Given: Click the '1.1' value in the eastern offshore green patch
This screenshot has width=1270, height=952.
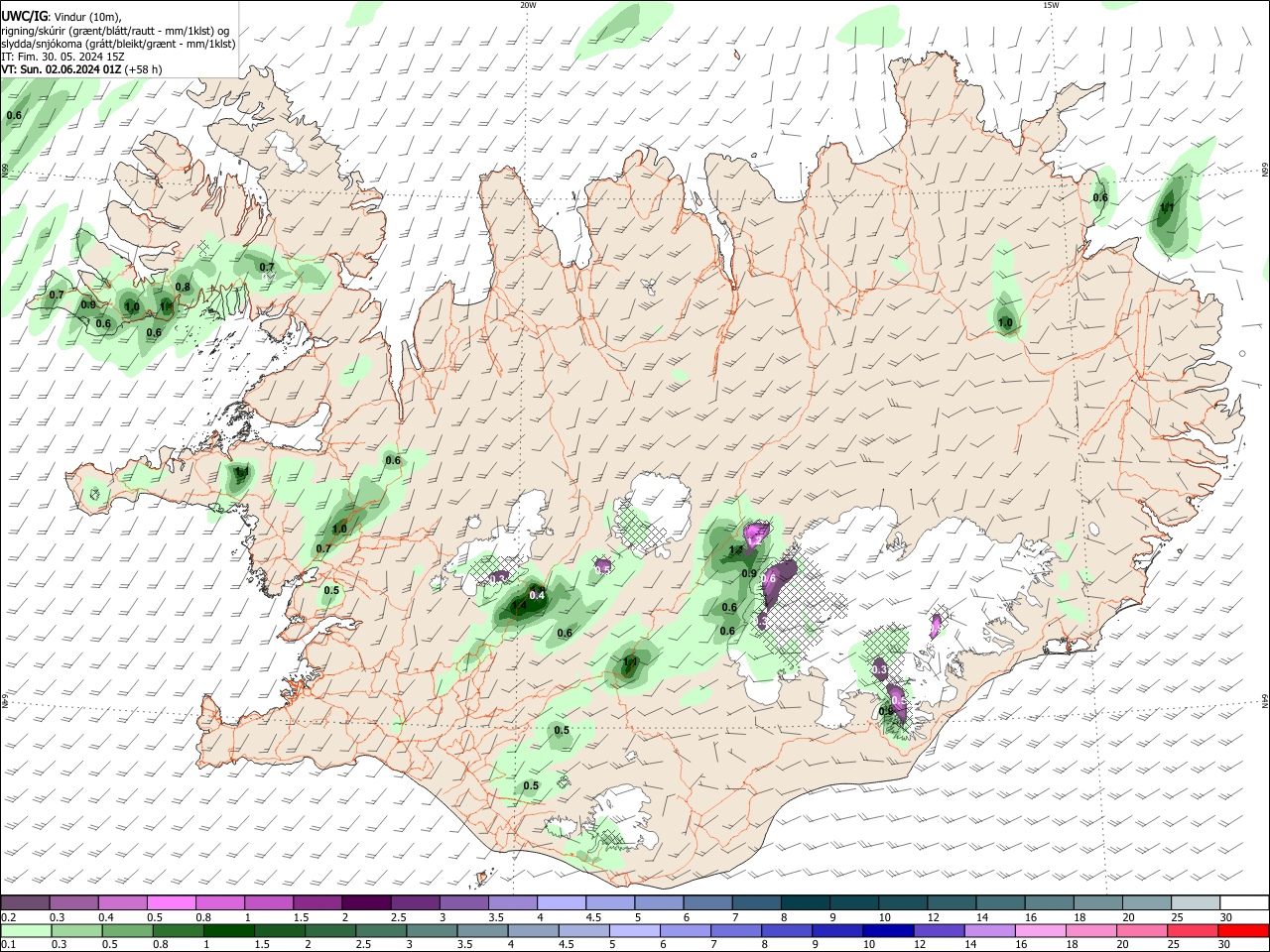Looking at the screenshot, I should tap(1167, 208).
